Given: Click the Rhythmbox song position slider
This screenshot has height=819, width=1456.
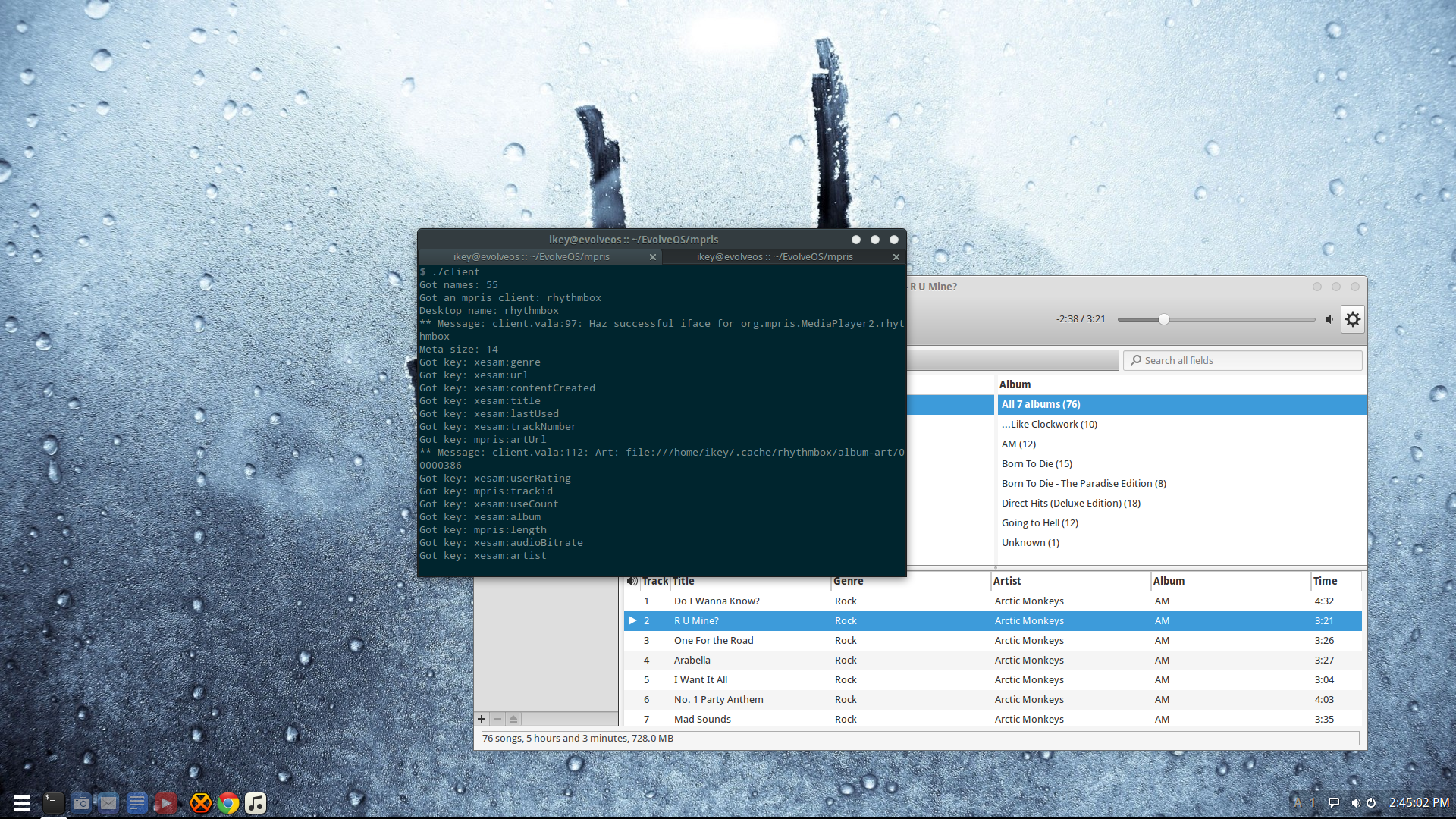Looking at the screenshot, I should 1216,319.
